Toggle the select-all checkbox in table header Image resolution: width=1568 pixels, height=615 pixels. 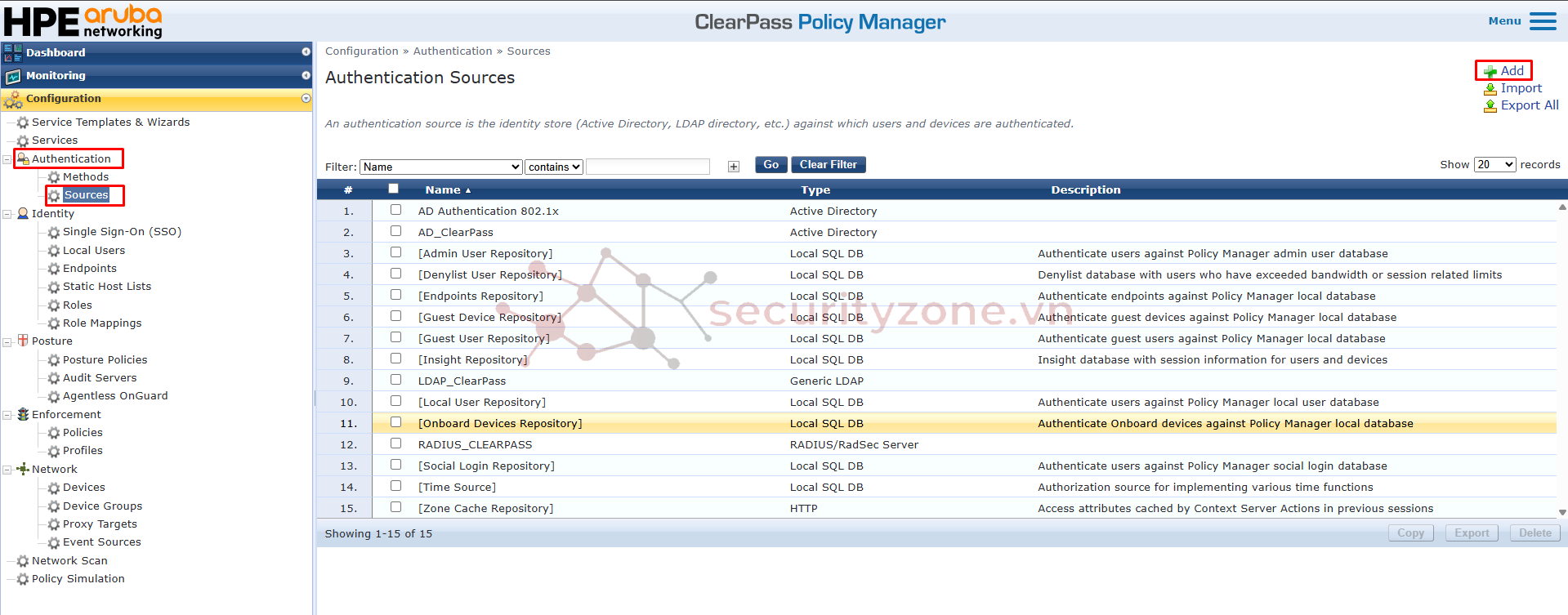[393, 189]
